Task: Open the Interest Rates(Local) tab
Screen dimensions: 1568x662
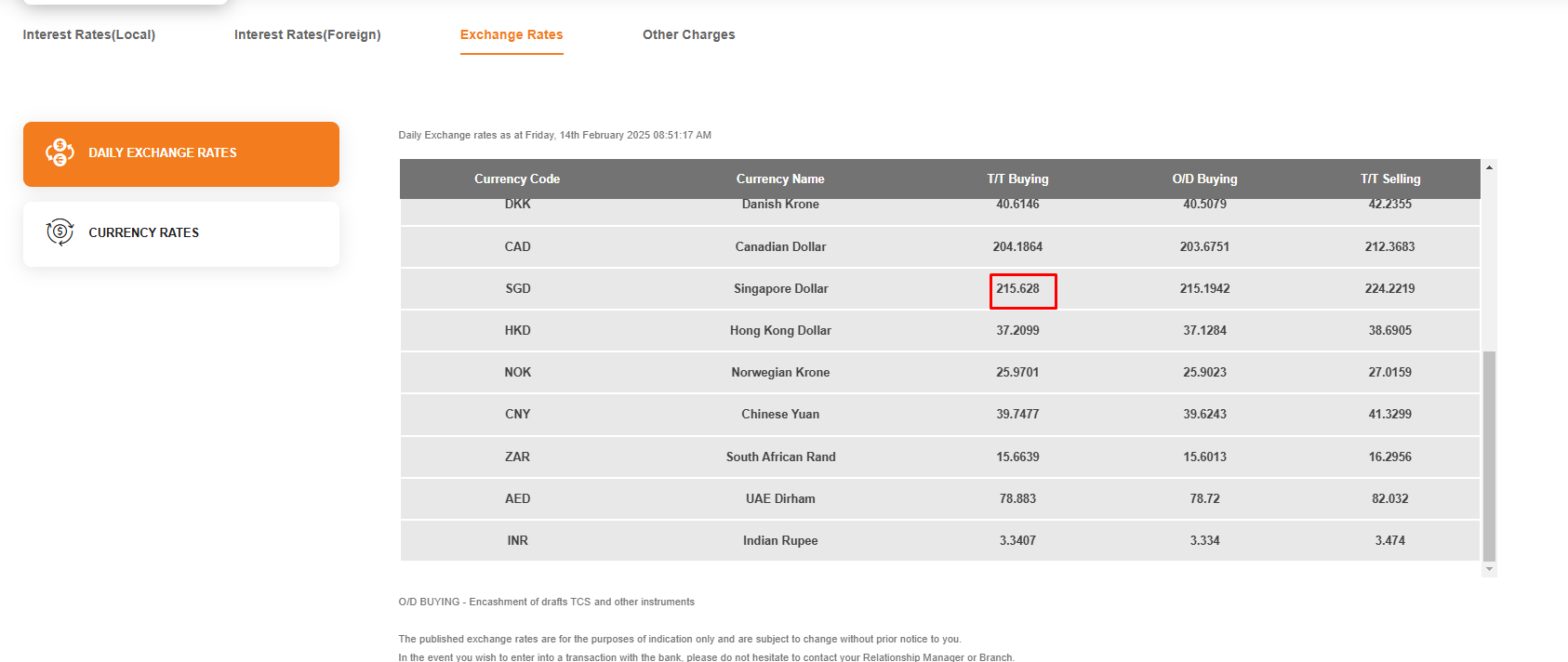Action: 89,34
